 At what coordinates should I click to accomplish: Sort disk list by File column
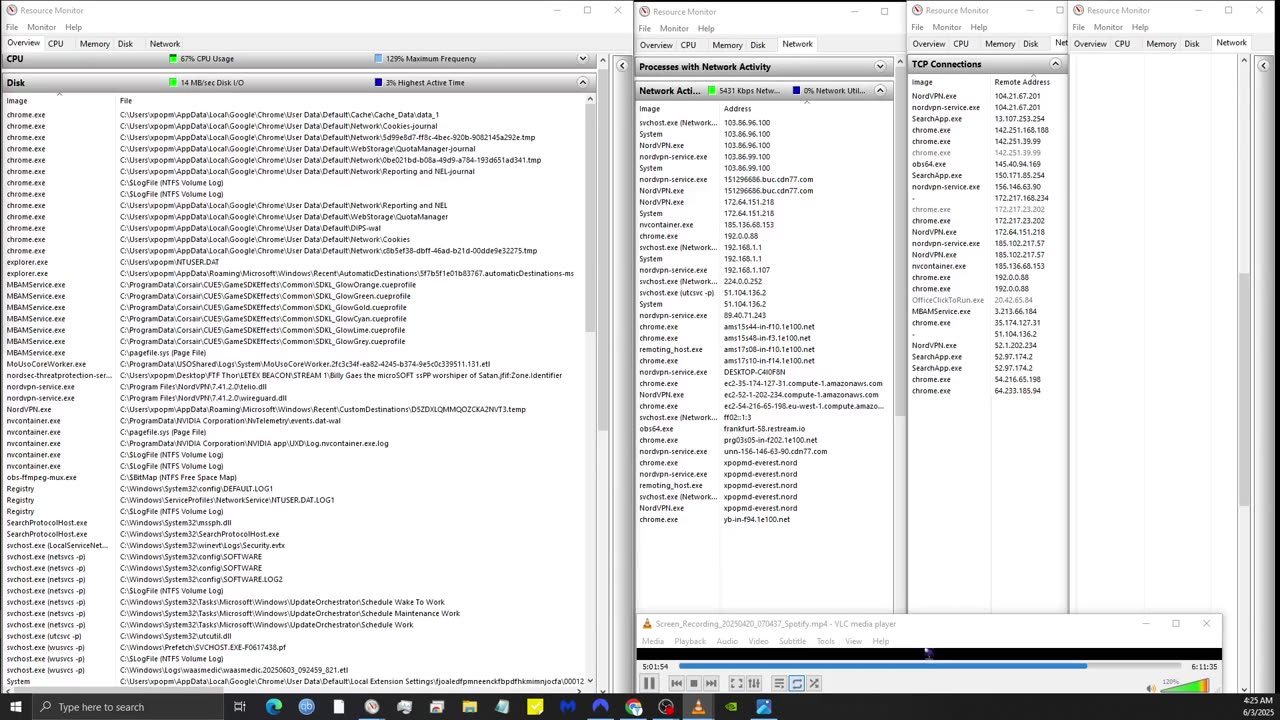point(352,101)
